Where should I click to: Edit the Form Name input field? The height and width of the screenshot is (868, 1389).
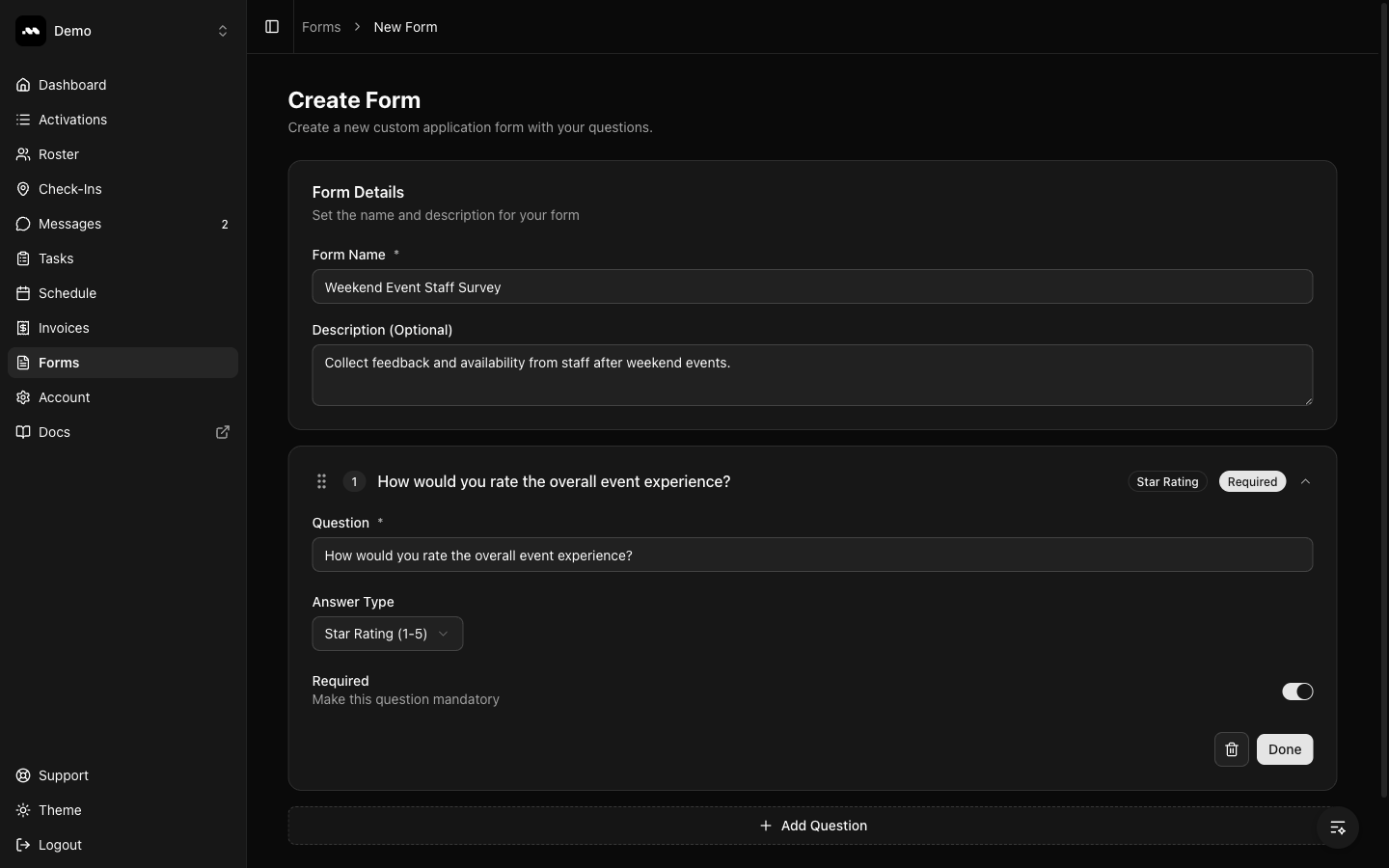[x=812, y=287]
